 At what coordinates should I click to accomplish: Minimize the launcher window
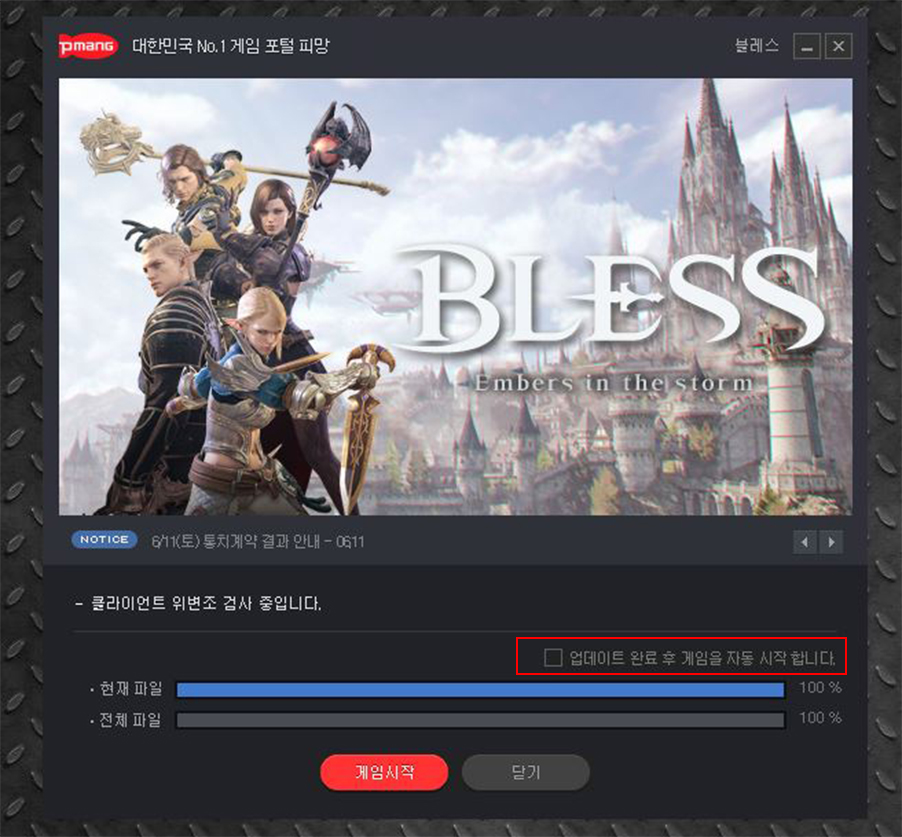(x=807, y=47)
